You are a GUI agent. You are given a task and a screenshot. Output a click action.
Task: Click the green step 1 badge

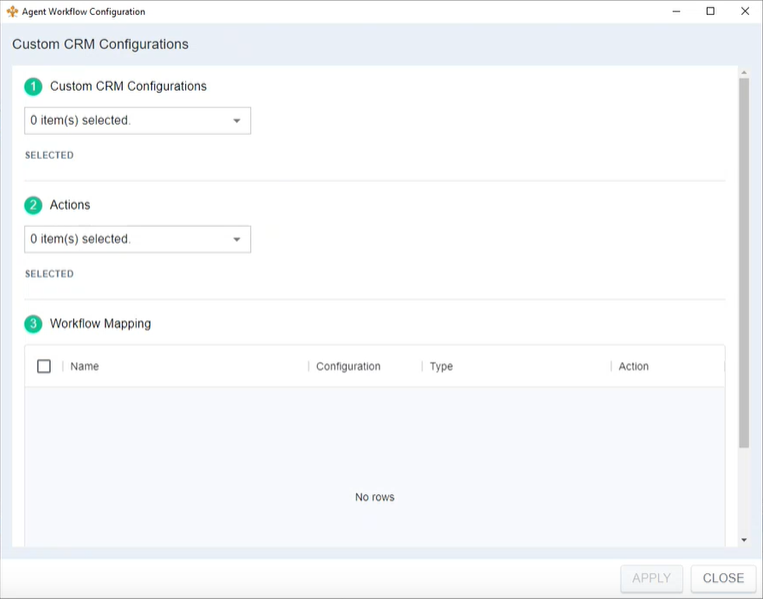34,87
